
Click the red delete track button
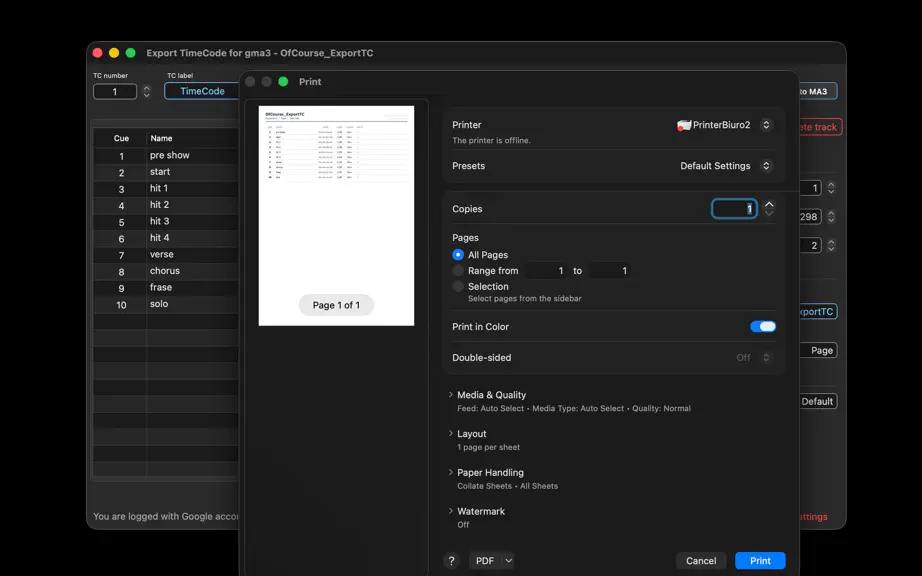pos(821,127)
